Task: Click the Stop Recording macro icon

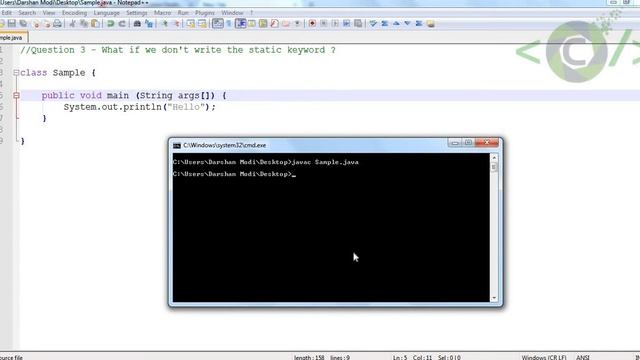Action: coord(324,24)
